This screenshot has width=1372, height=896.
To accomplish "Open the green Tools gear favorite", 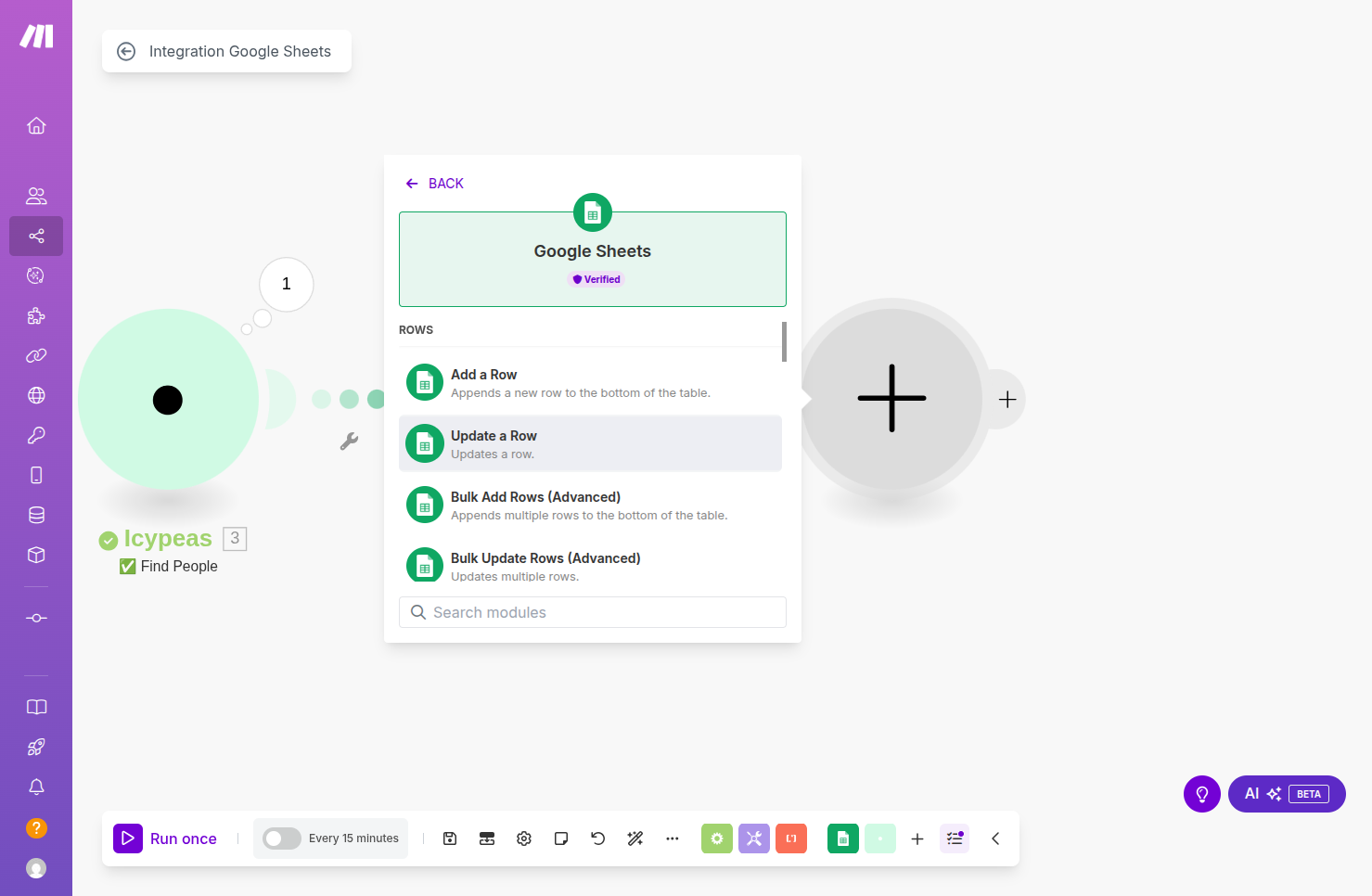I will 717,838.
